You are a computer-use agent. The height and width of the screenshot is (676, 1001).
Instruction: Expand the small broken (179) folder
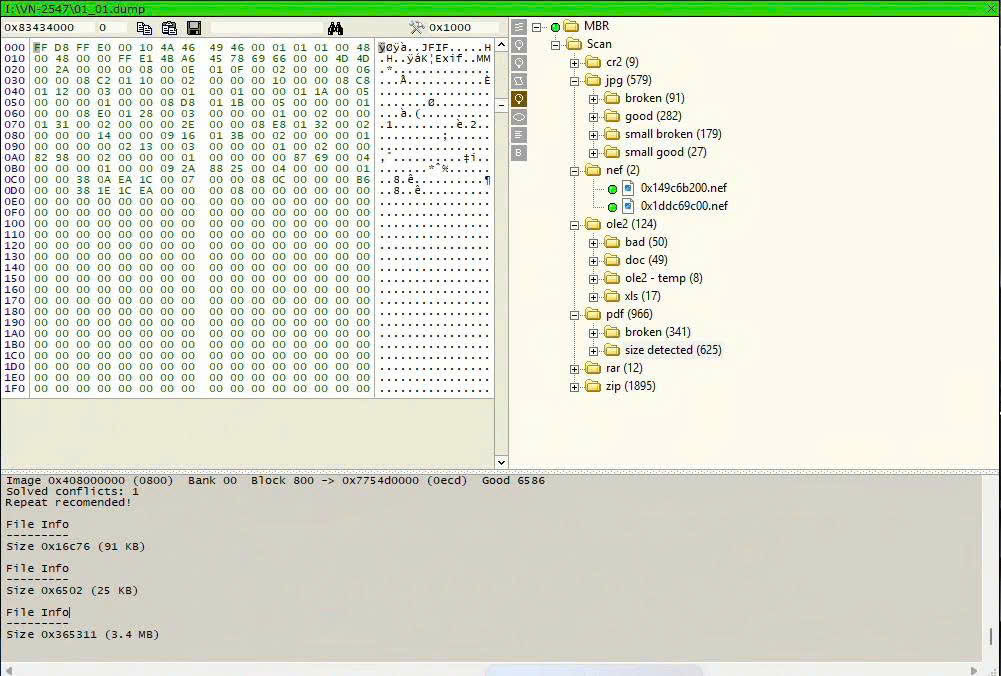coord(594,135)
